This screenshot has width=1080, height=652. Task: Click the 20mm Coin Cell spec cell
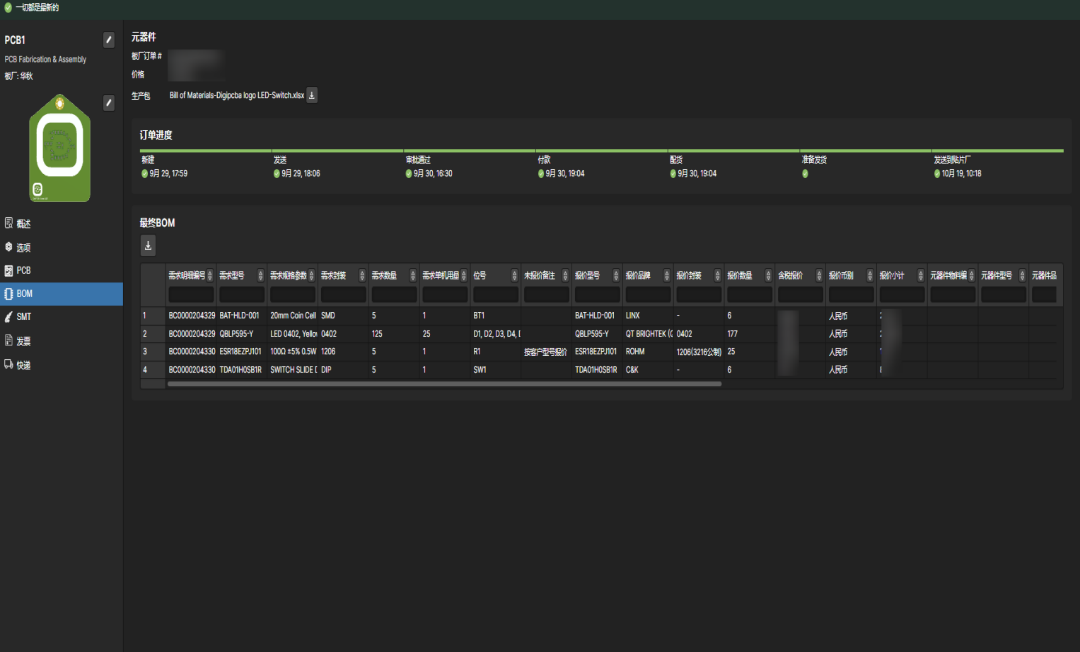(x=293, y=315)
